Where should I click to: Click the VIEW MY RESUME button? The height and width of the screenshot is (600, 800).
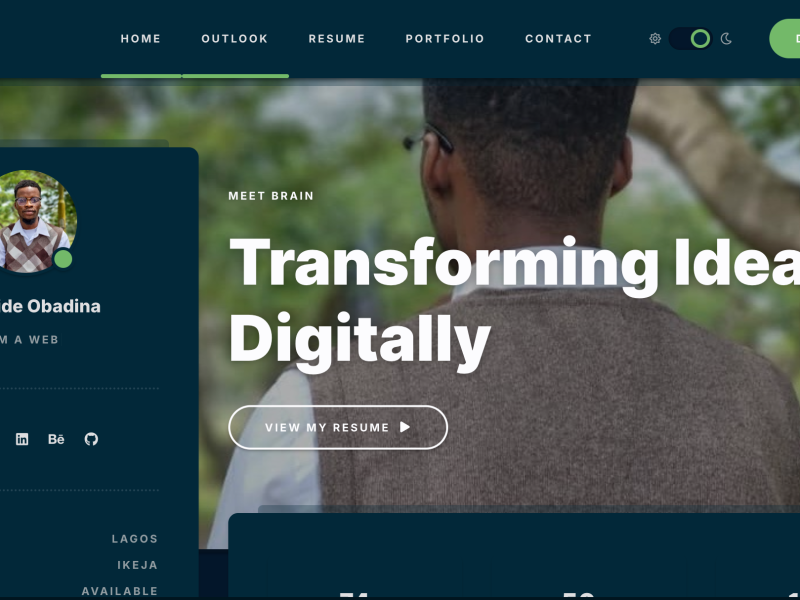pos(338,428)
